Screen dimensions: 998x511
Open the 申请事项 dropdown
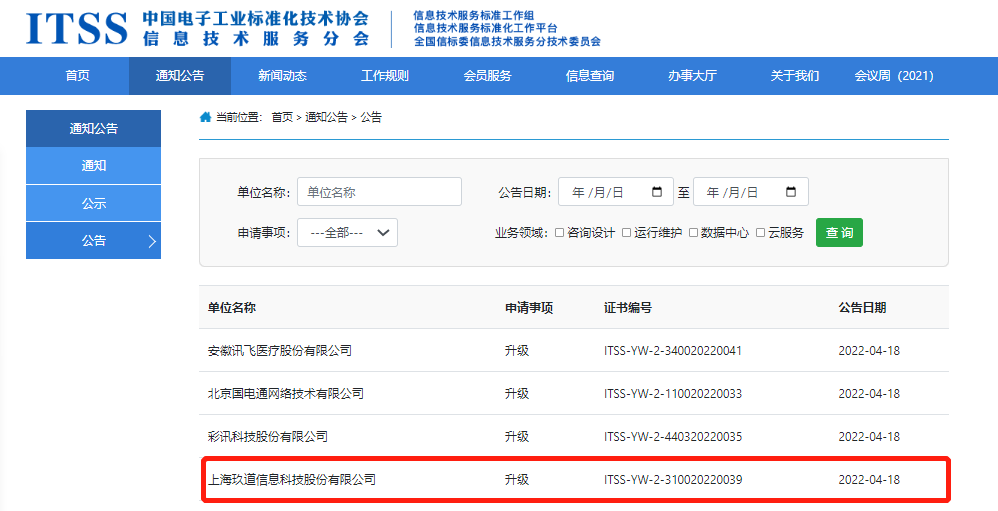click(348, 233)
